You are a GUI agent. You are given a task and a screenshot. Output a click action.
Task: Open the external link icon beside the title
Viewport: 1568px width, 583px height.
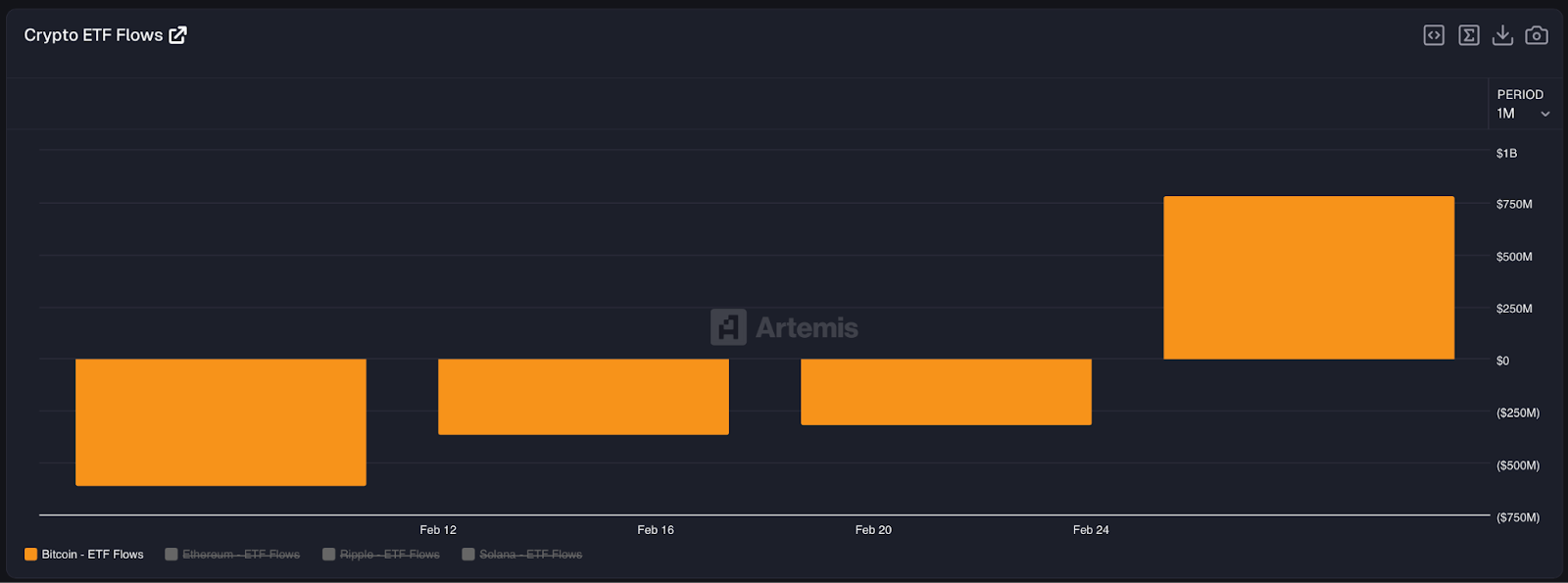(177, 35)
